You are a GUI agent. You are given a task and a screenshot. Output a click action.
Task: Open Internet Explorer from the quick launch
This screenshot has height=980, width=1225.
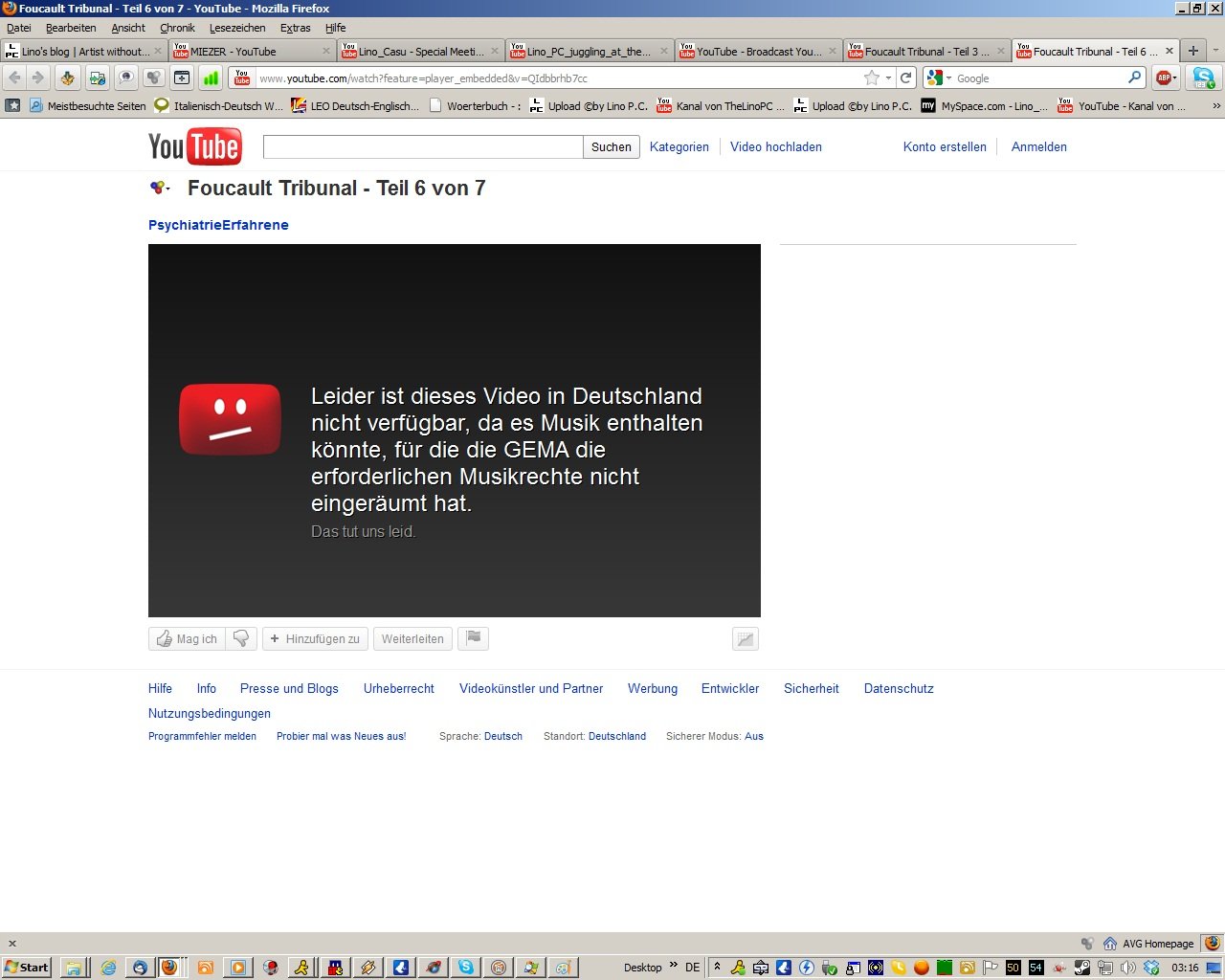tap(108, 968)
